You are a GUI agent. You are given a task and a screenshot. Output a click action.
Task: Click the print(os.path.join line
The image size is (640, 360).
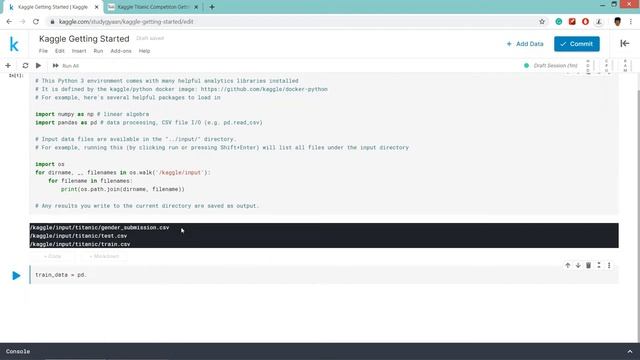tap(122, 189)
